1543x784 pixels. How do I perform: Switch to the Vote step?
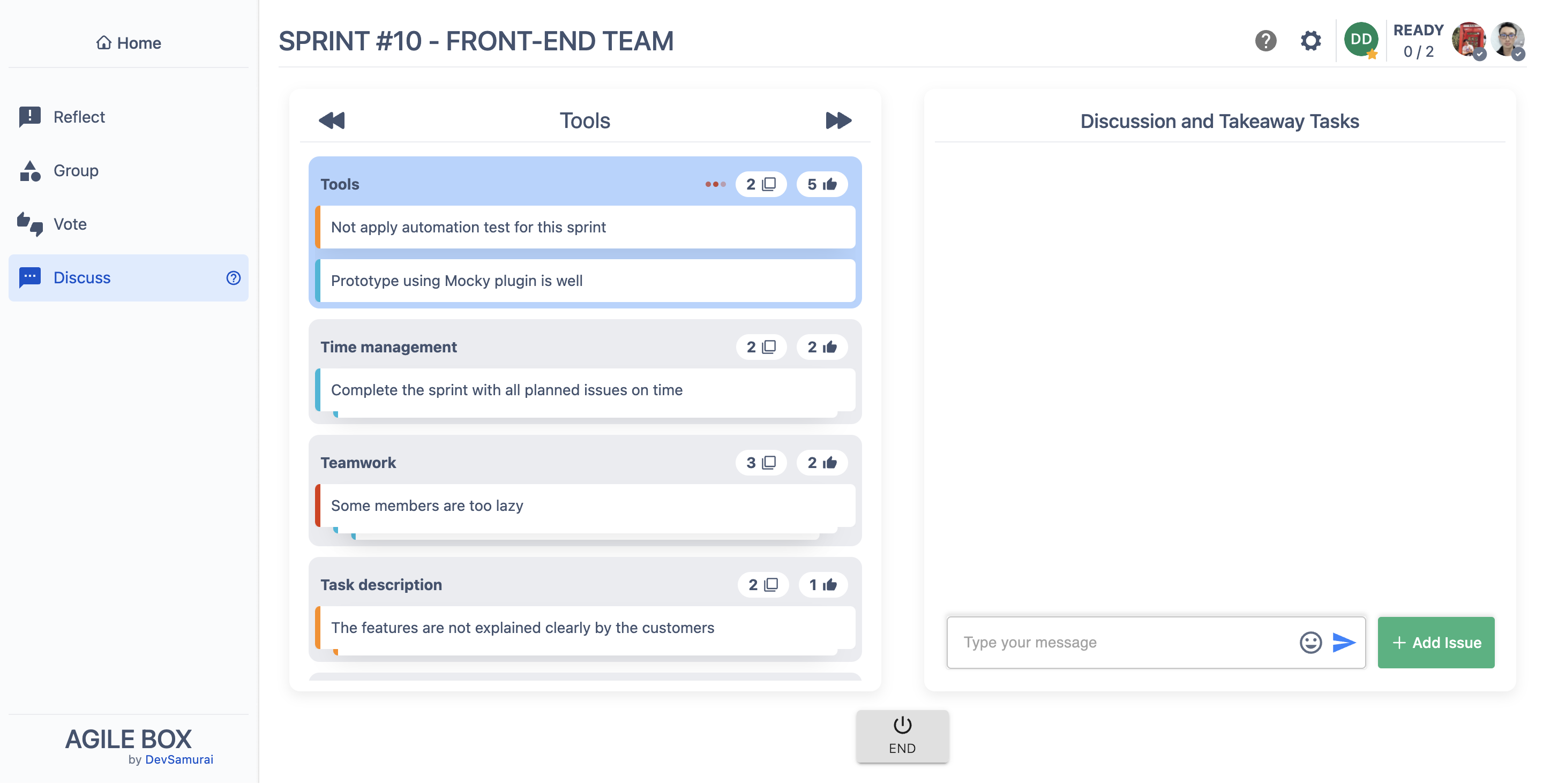[x=70, y=224]
